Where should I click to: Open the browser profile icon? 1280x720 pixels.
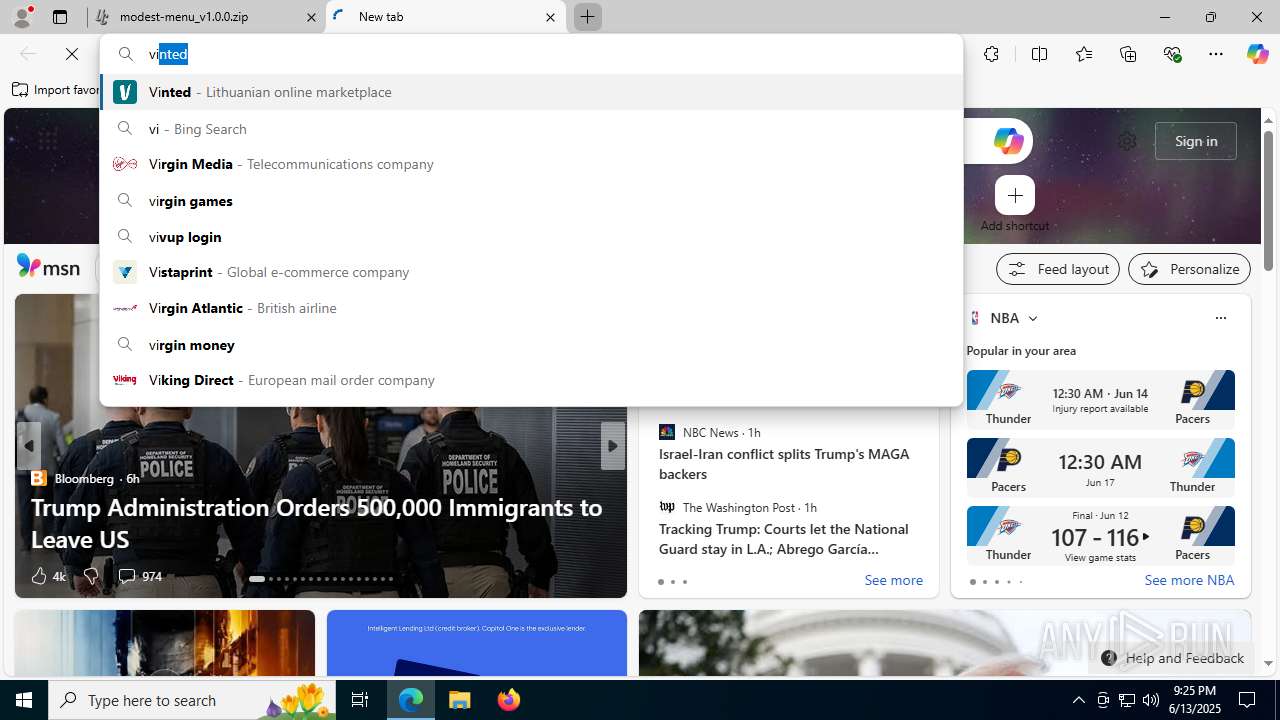[22, 17]
